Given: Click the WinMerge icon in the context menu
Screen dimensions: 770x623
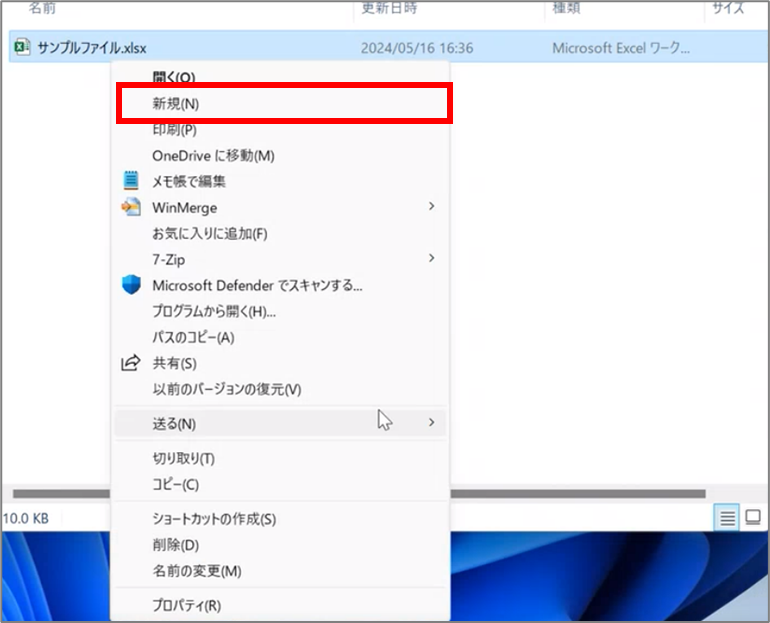Looking at the screenshot, I should click(x=131, y=207).
